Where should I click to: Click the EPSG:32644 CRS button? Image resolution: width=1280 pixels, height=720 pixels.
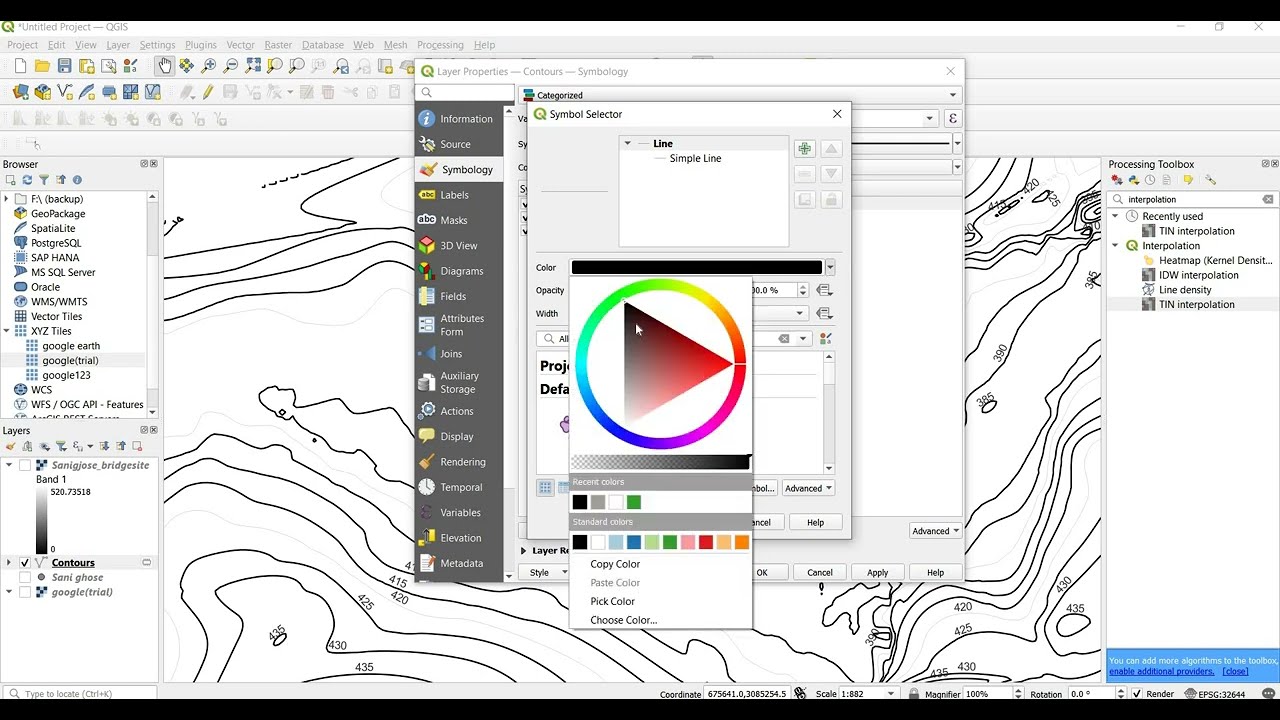(1214, 694)
